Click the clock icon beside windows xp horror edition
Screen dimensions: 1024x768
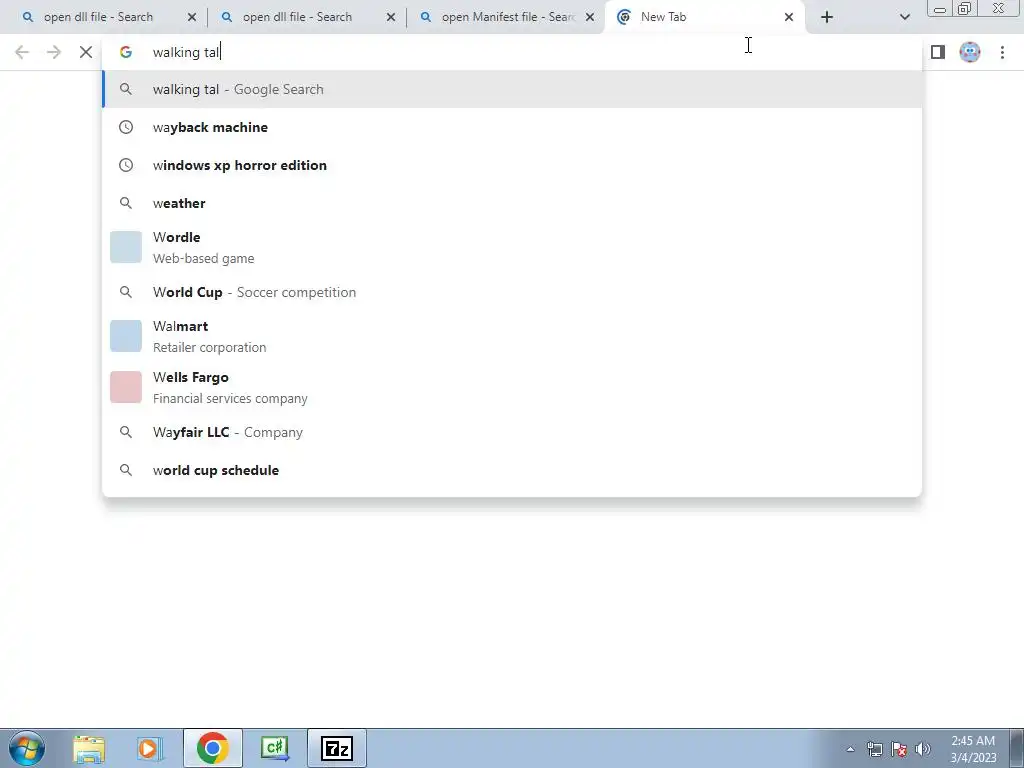point(126,165)
